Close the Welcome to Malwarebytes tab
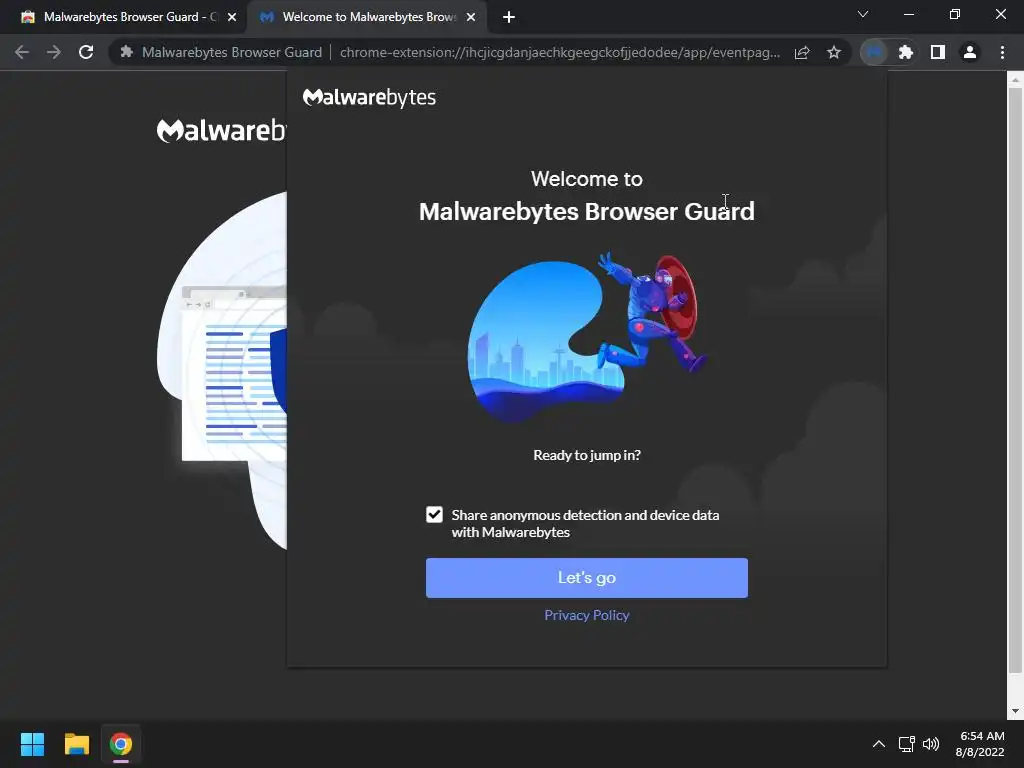Image resolution: width=1024 pixels, height=768 pixels. click(471, 17)
